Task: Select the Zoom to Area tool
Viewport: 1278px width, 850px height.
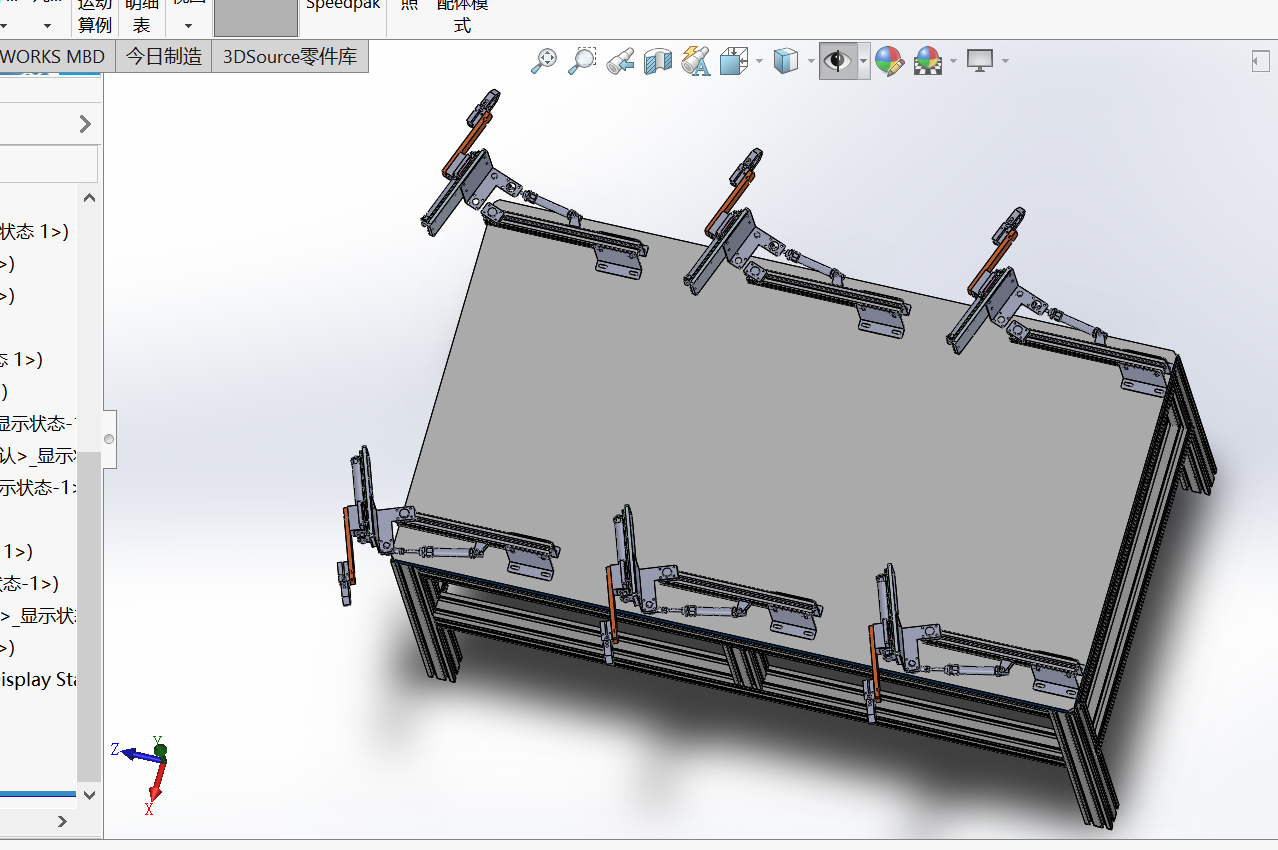Action: [x=582, y=61]
